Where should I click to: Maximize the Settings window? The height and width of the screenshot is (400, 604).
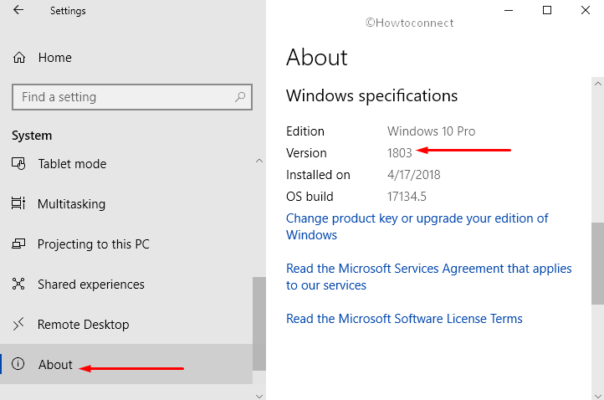pyautogui.click(x=547, y=10)
